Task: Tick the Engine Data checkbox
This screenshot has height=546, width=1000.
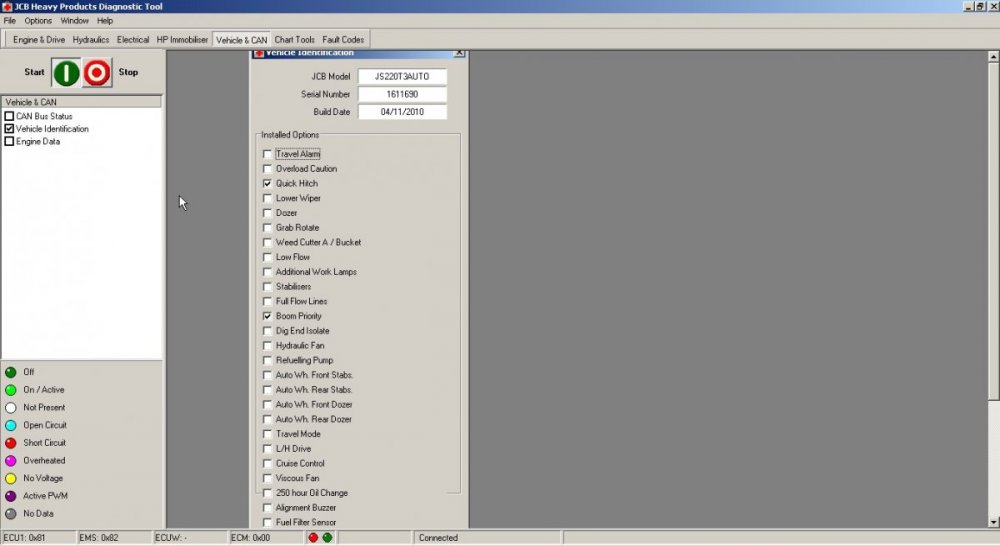Action: tap(9, 142)
